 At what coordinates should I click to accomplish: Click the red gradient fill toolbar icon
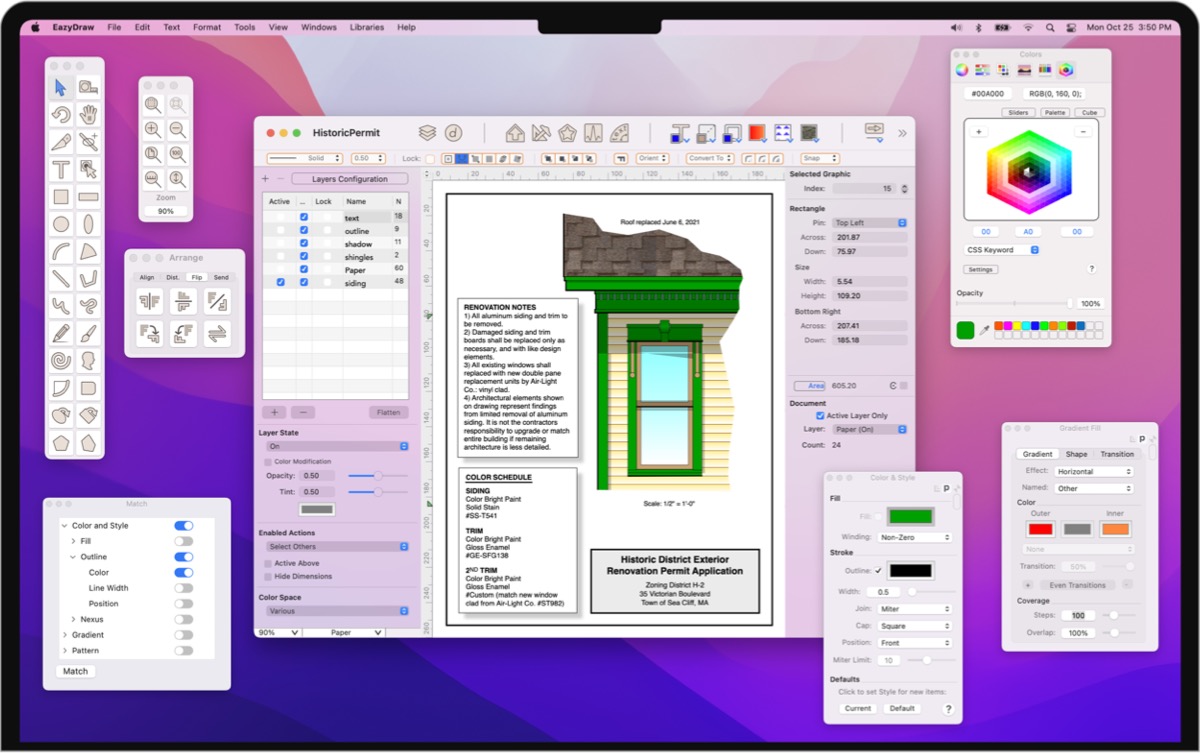[757, 133]
